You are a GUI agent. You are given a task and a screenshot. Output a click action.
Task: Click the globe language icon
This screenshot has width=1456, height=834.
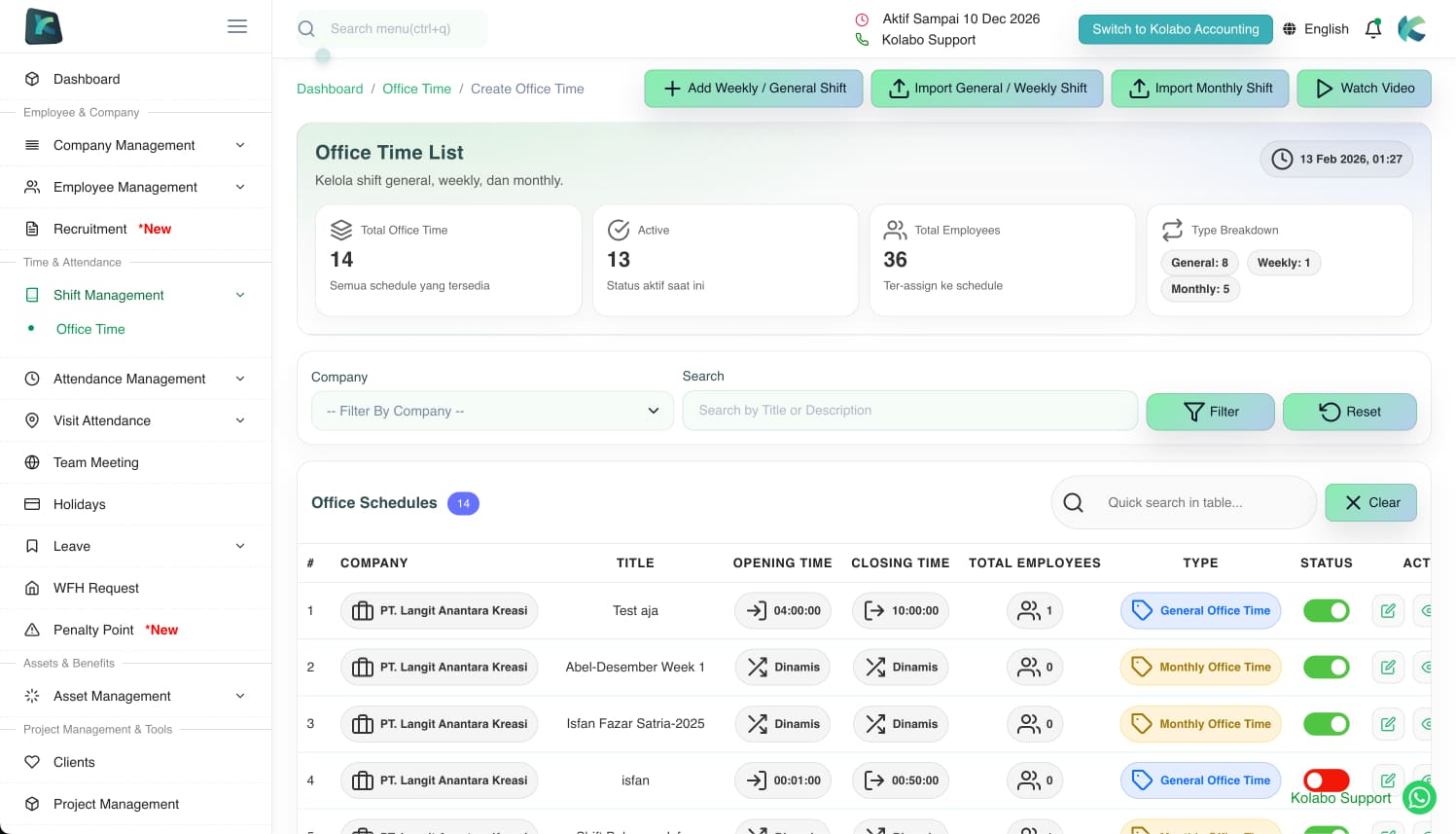coord(1290,29)
